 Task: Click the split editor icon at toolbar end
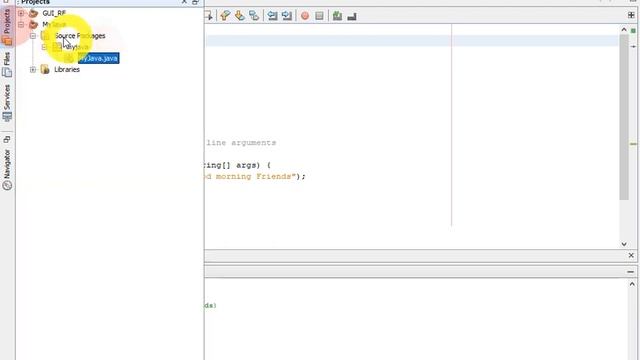631,15
